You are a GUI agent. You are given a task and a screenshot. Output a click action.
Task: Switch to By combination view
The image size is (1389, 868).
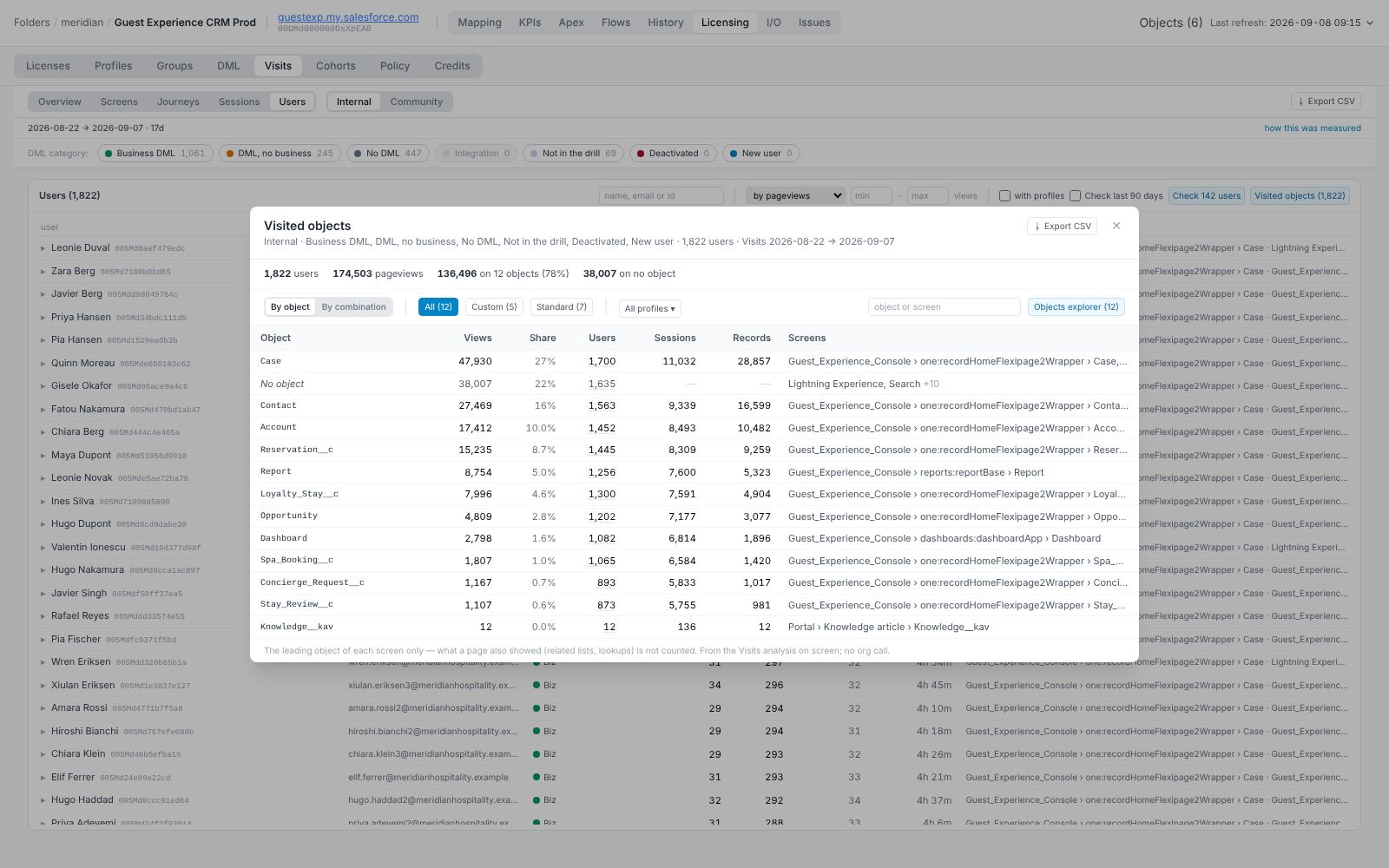click(x=353, y=307)
